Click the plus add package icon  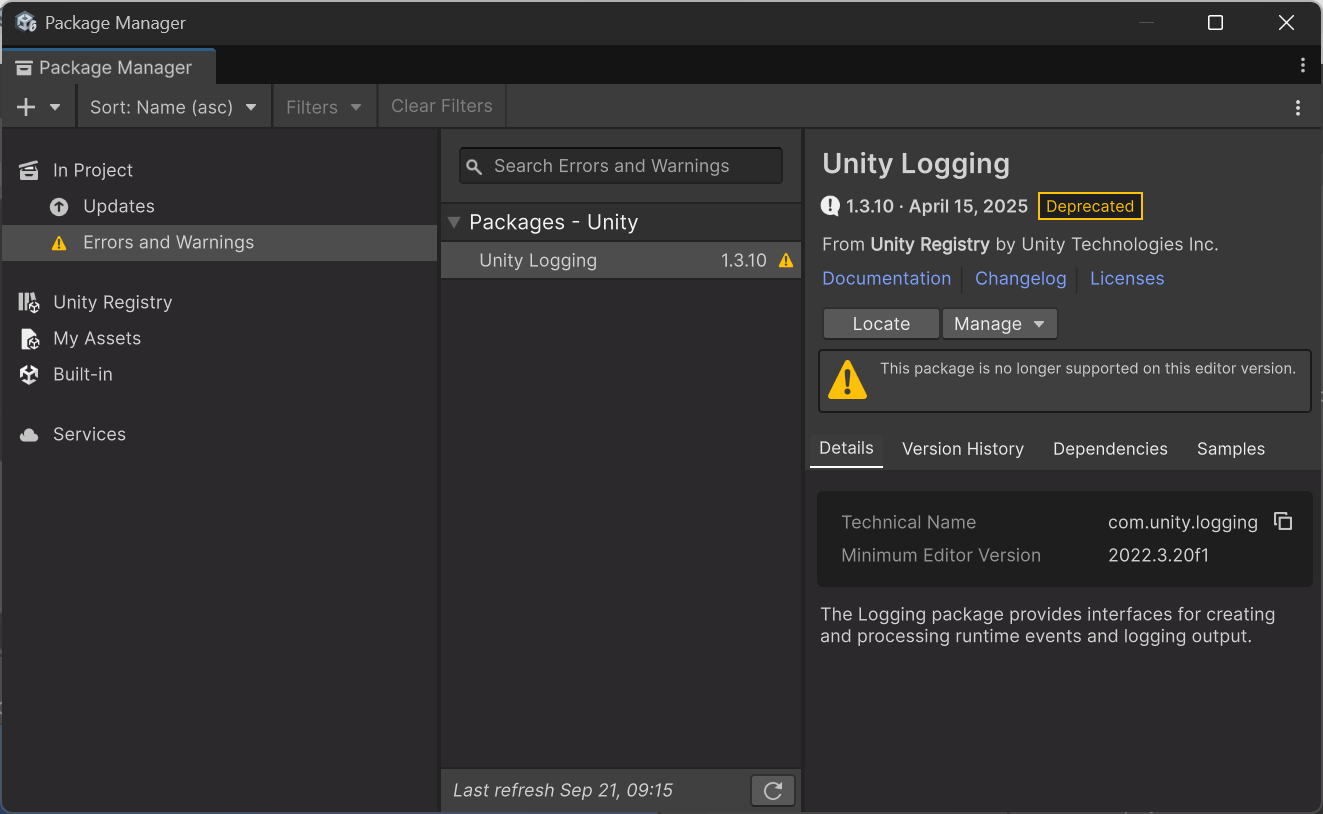[x=26, y=107]
